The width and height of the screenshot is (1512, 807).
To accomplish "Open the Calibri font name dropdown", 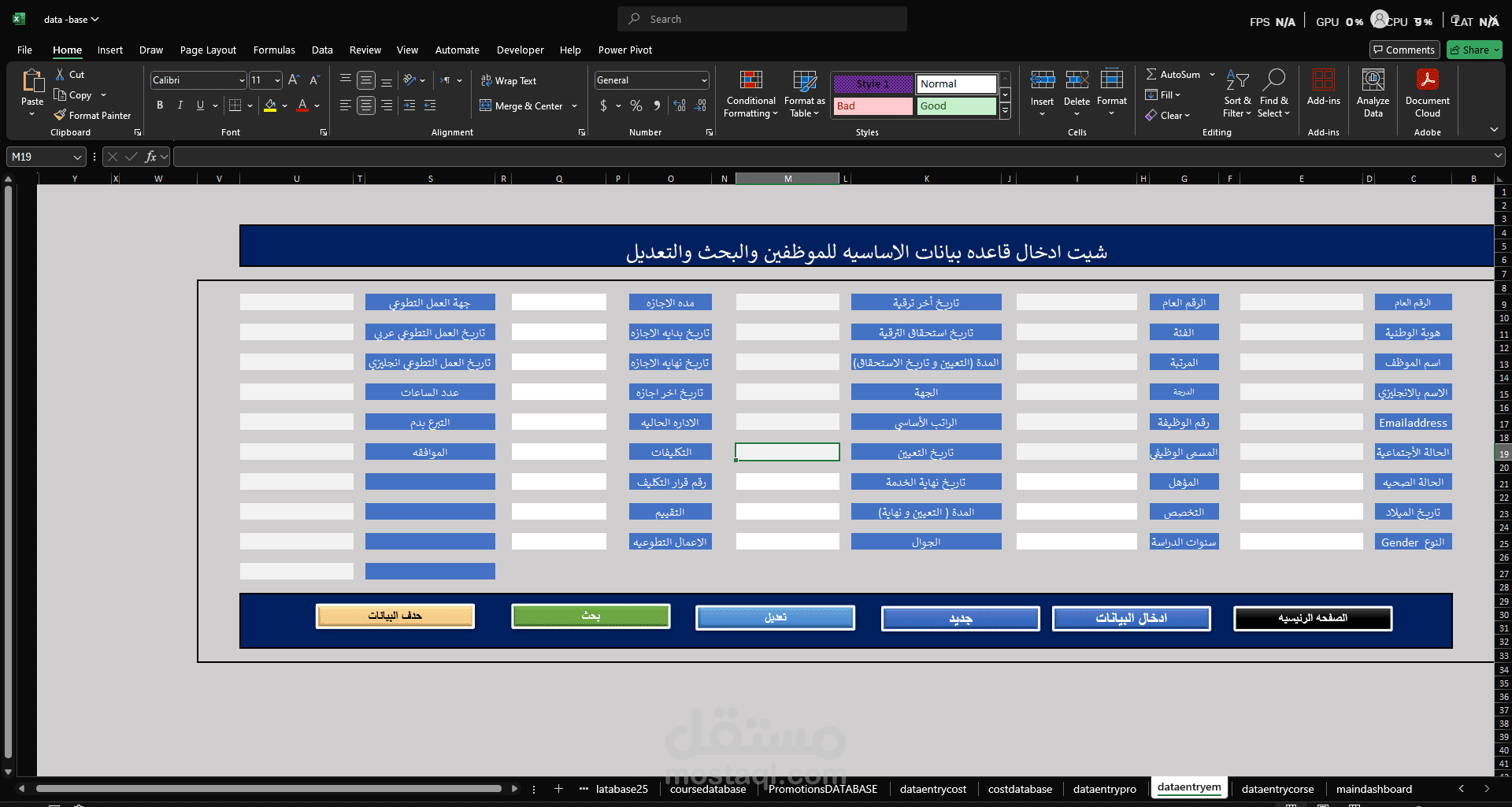I will point(241,80).
